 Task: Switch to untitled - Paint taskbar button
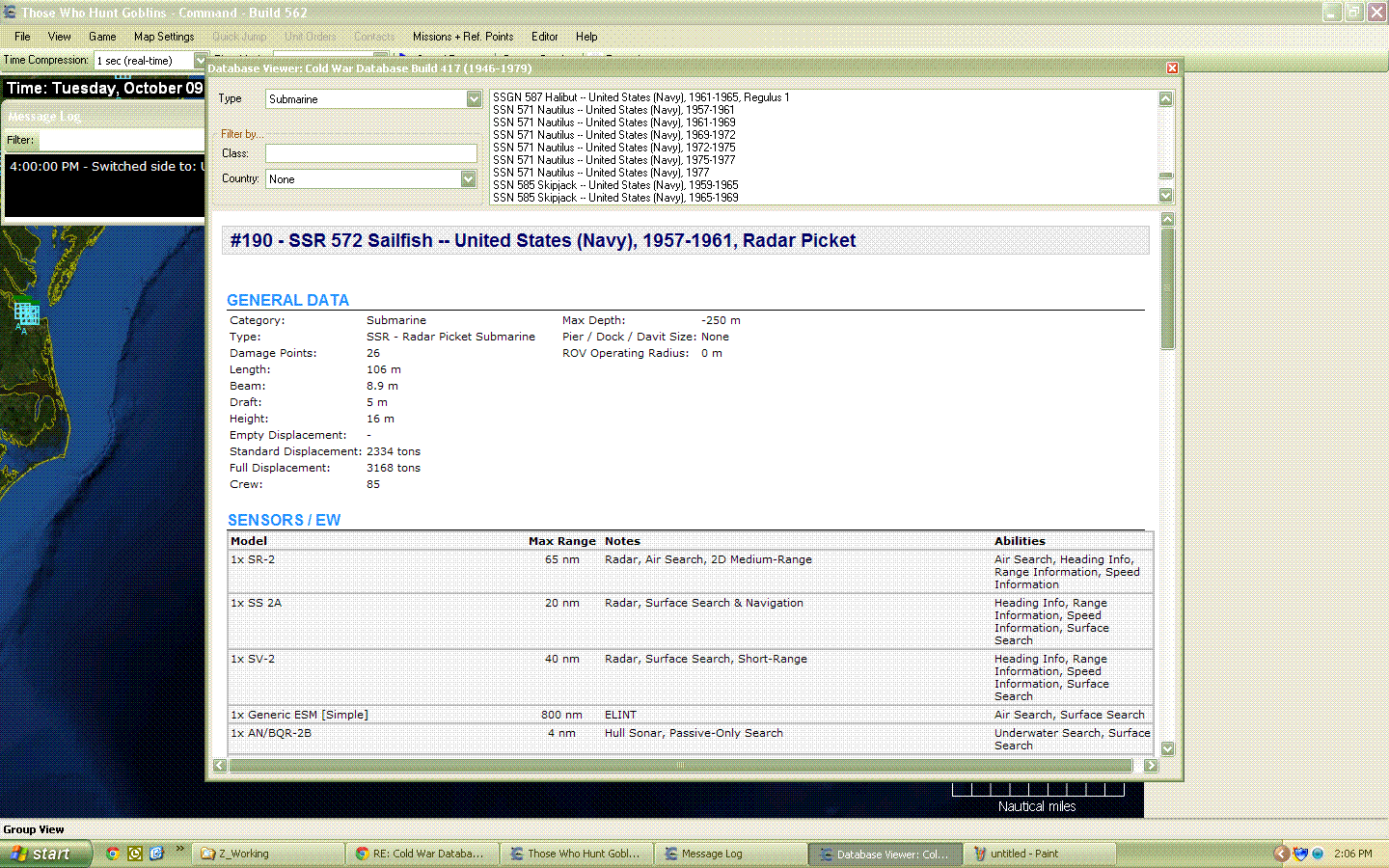point(1041,854)
